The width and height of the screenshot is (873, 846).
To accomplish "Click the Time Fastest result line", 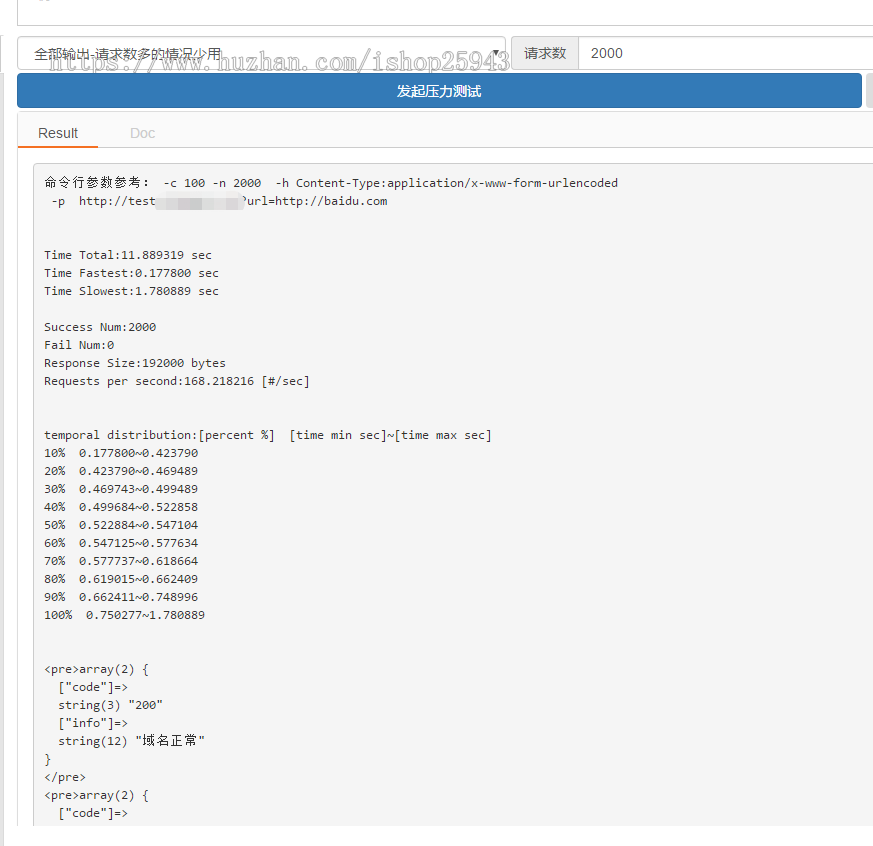I will point(131,273).
